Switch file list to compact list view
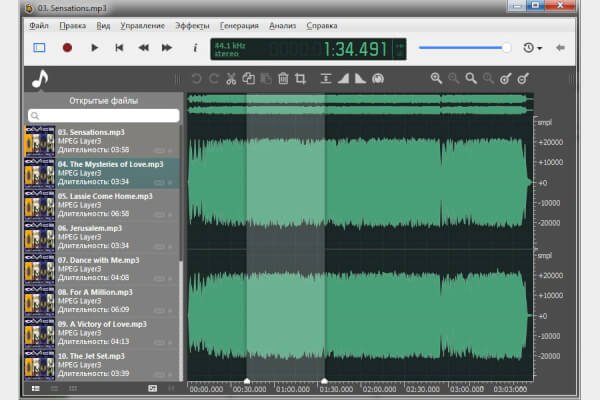The width and height of the screenshot is (600, 400). (x=54, y=389)
